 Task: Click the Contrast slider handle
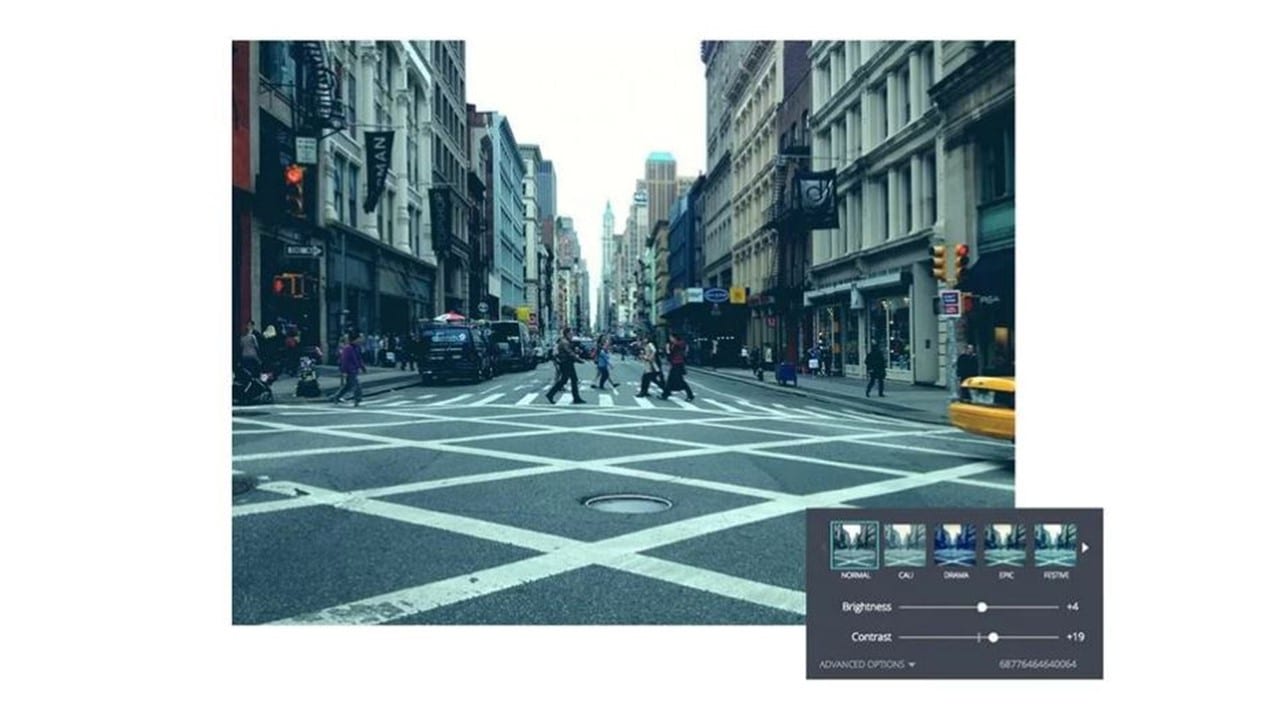(x=993, y=637)
